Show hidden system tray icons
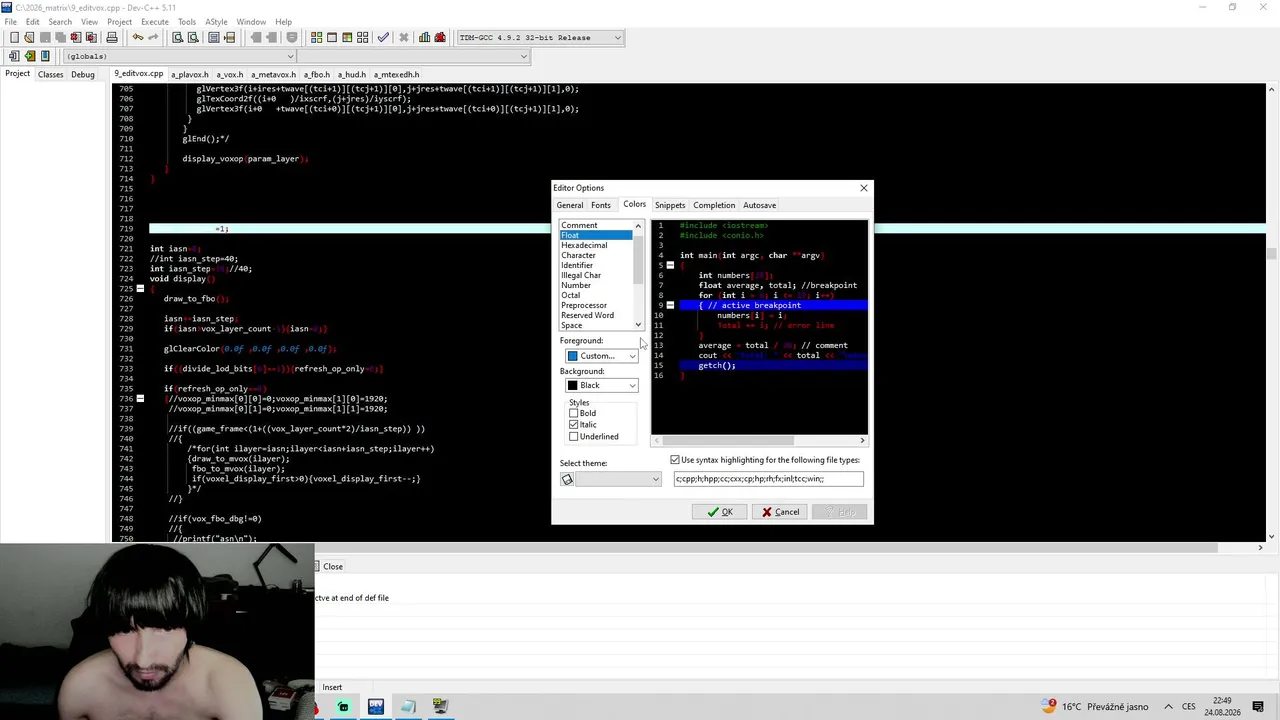Viewport: 1280px width, 720px height. [1166, 707]
